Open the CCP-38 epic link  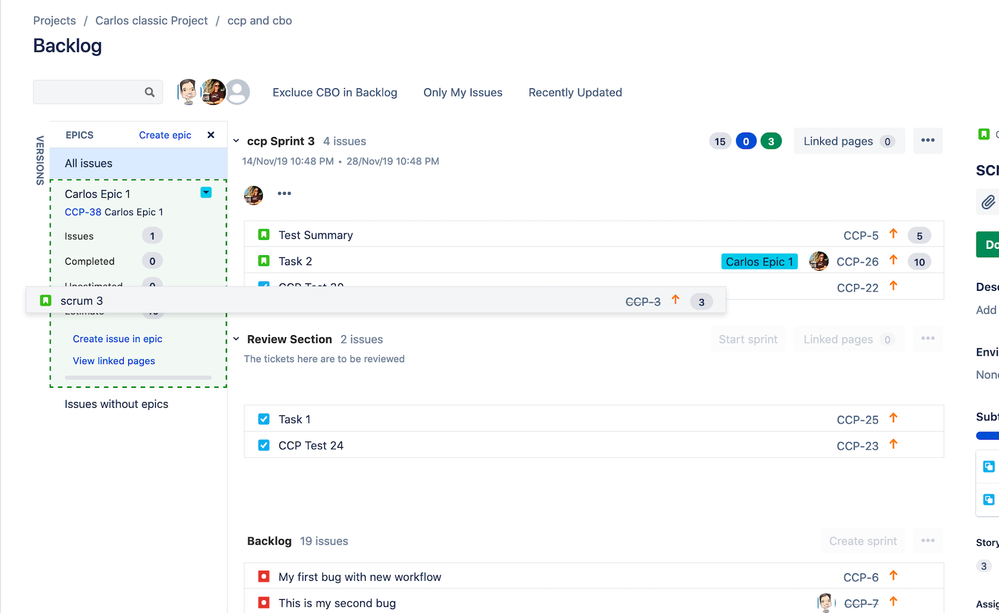[83, 212]
